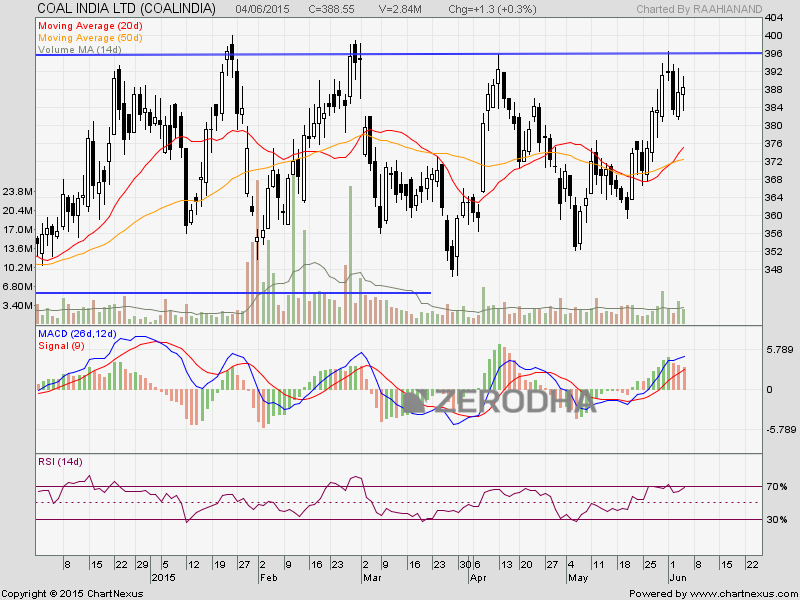Click the www.chartnexus.com powered-by text
Screen dimensions: 800x600
pos(741,594)
